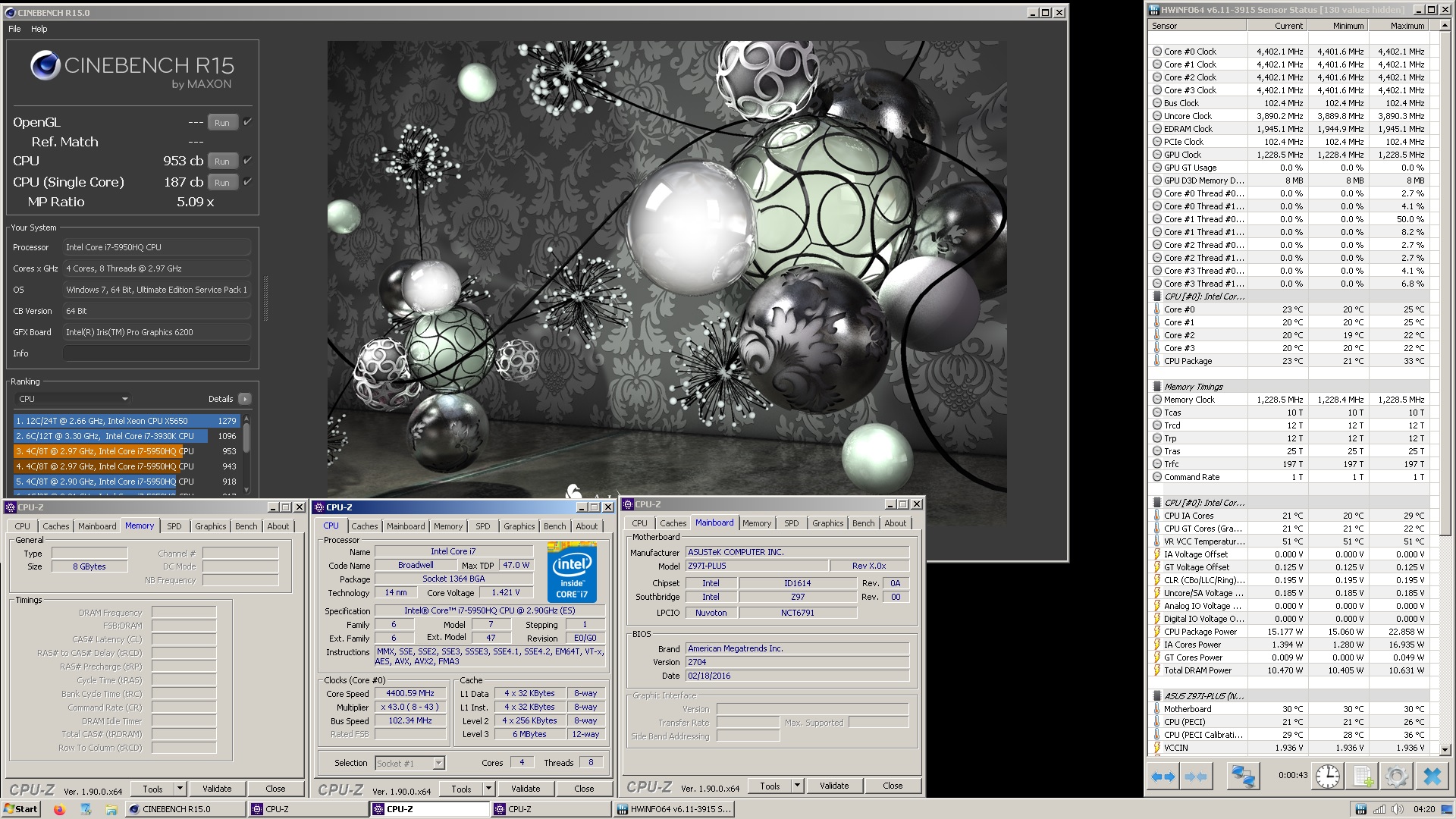Viewport: 1456px width, 819px height.
Task: Collapse ASUS Z97I-PLUS sensor group
Action: pyautogui.click(x=1157, y=696)
